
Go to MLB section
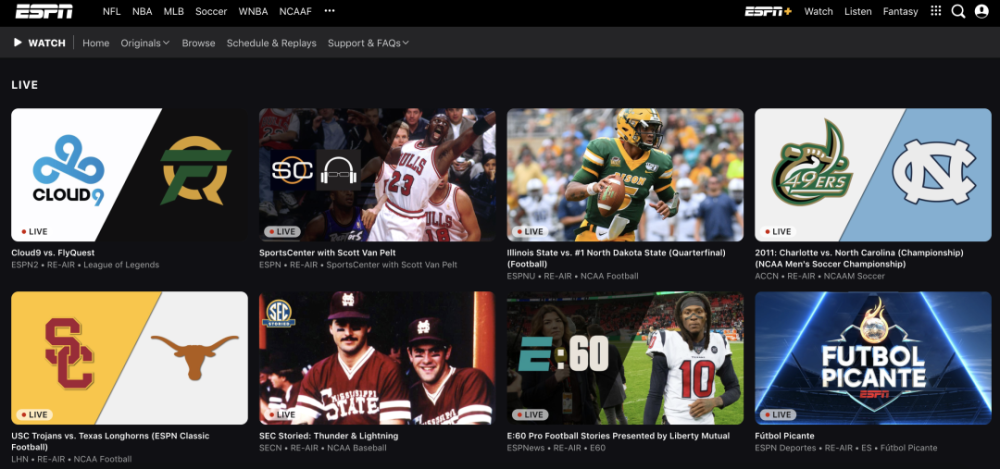pyautogui.click(x=173, y=11)
